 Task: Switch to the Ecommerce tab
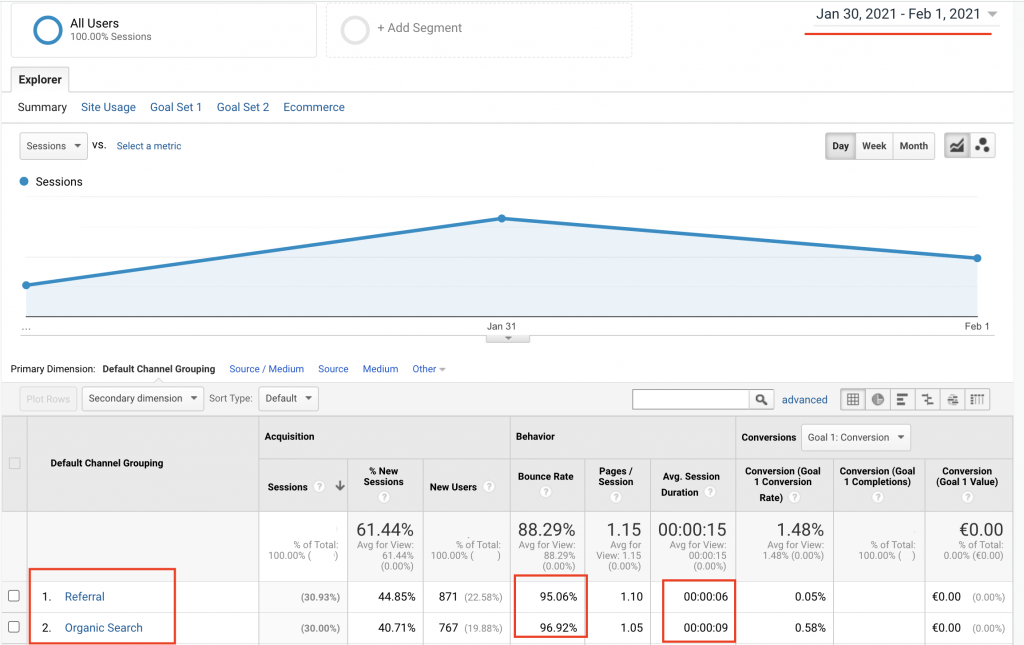point(313,106)
